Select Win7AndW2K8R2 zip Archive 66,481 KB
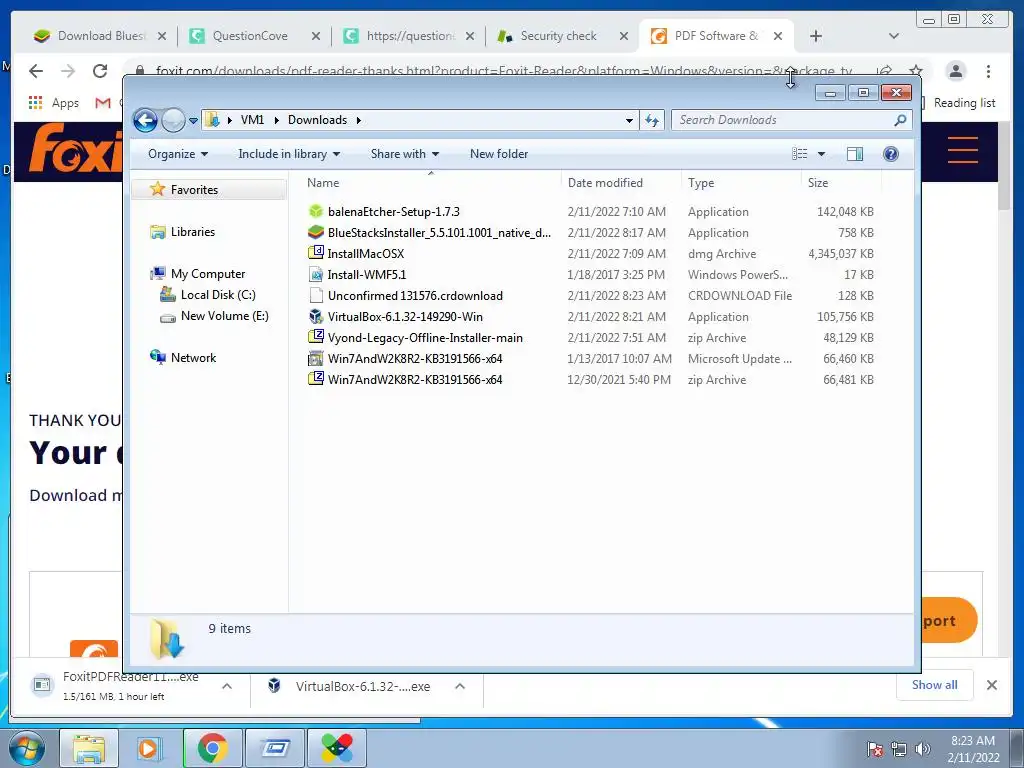 click(591, 379)
